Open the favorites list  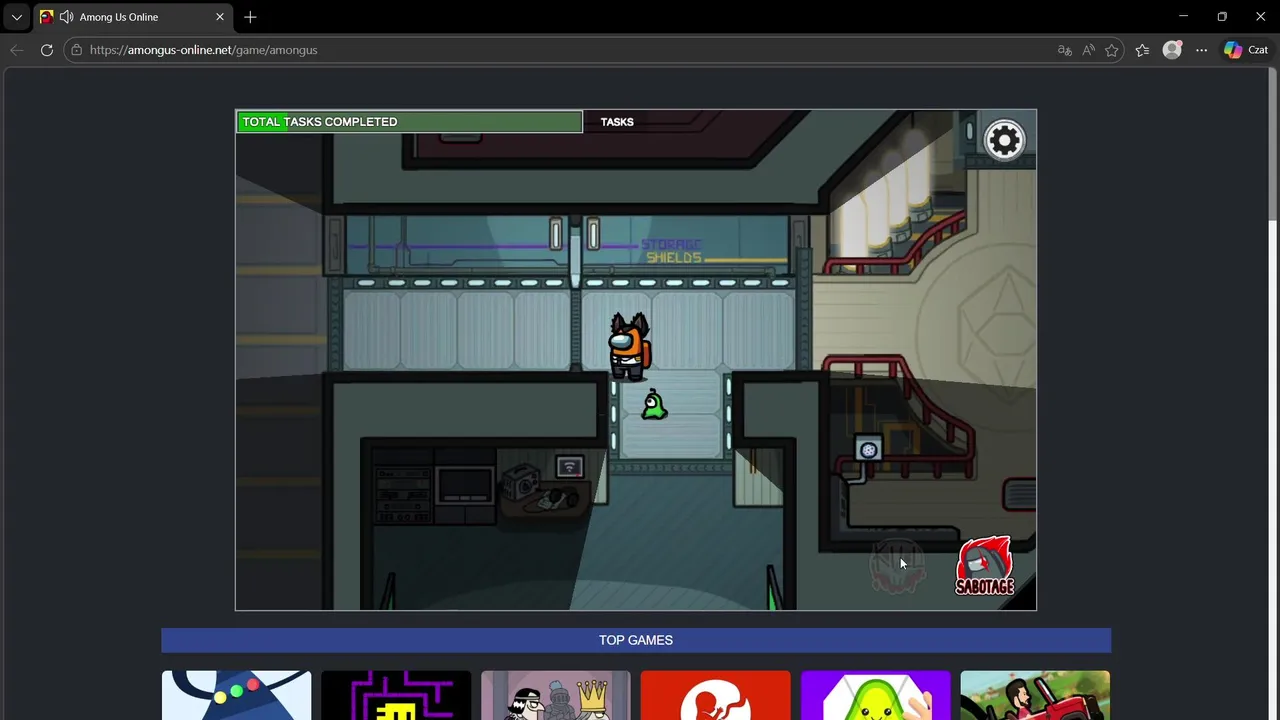(1142, 50)
